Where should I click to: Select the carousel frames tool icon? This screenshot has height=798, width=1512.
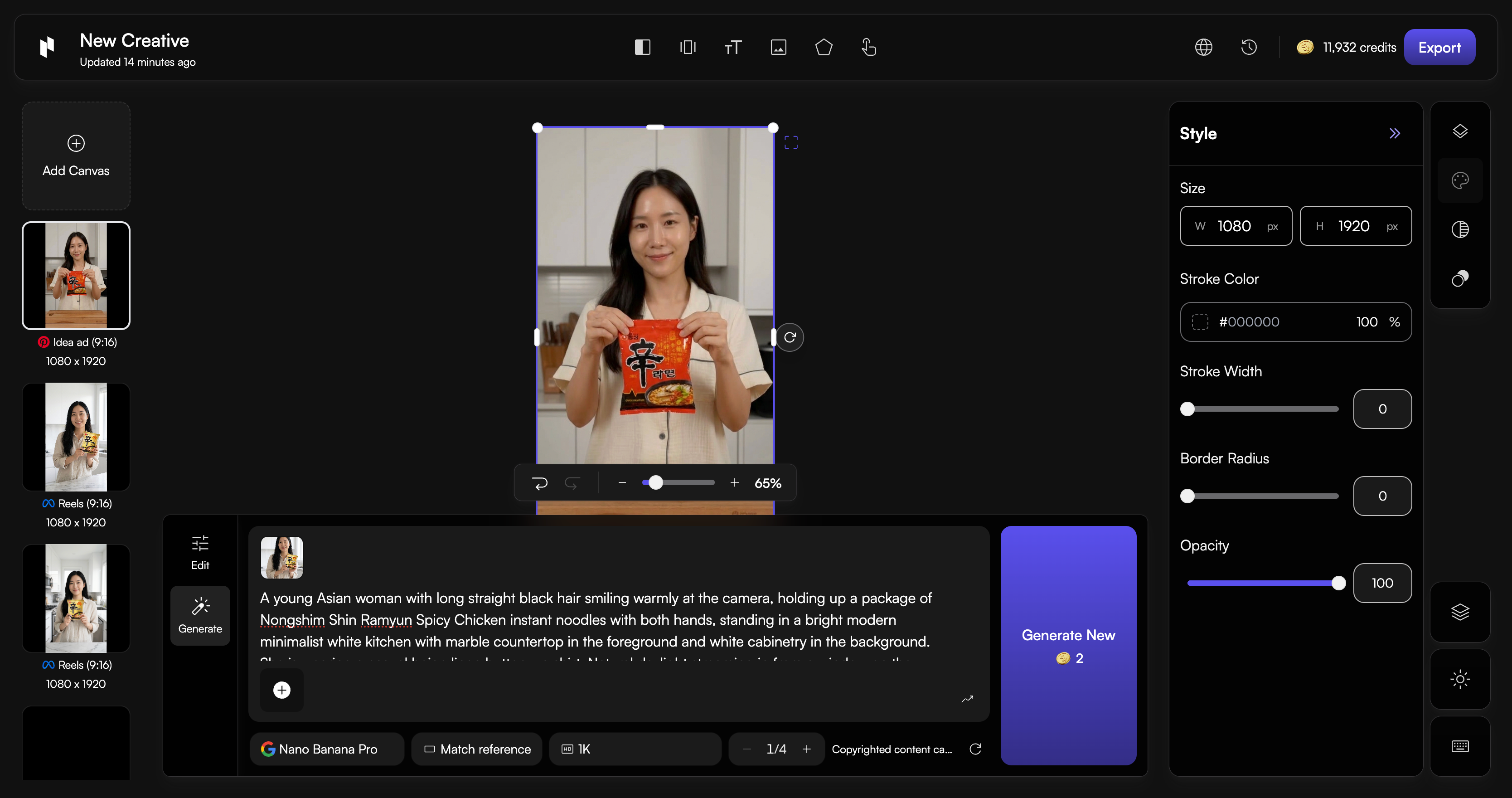[688, 47]
